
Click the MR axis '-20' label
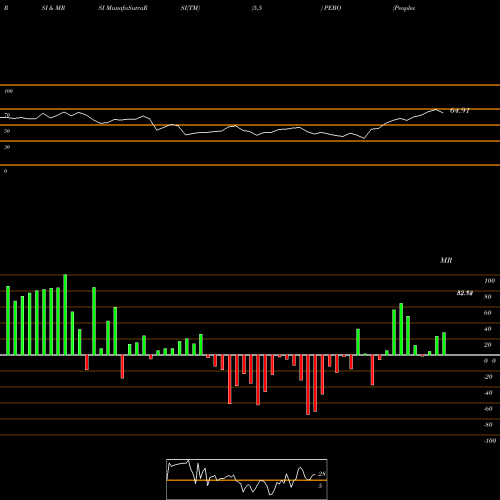pyautogui.click(x=488, y=377)
